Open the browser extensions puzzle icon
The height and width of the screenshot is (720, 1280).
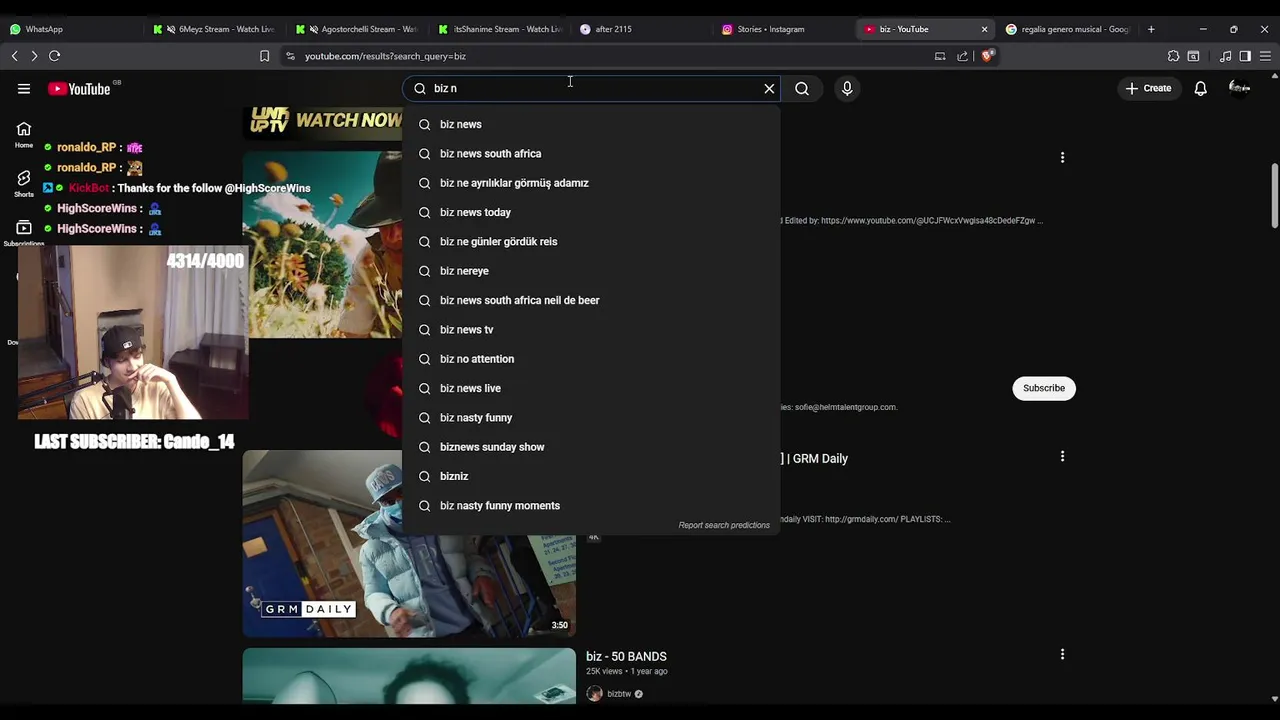(1173, 56)
